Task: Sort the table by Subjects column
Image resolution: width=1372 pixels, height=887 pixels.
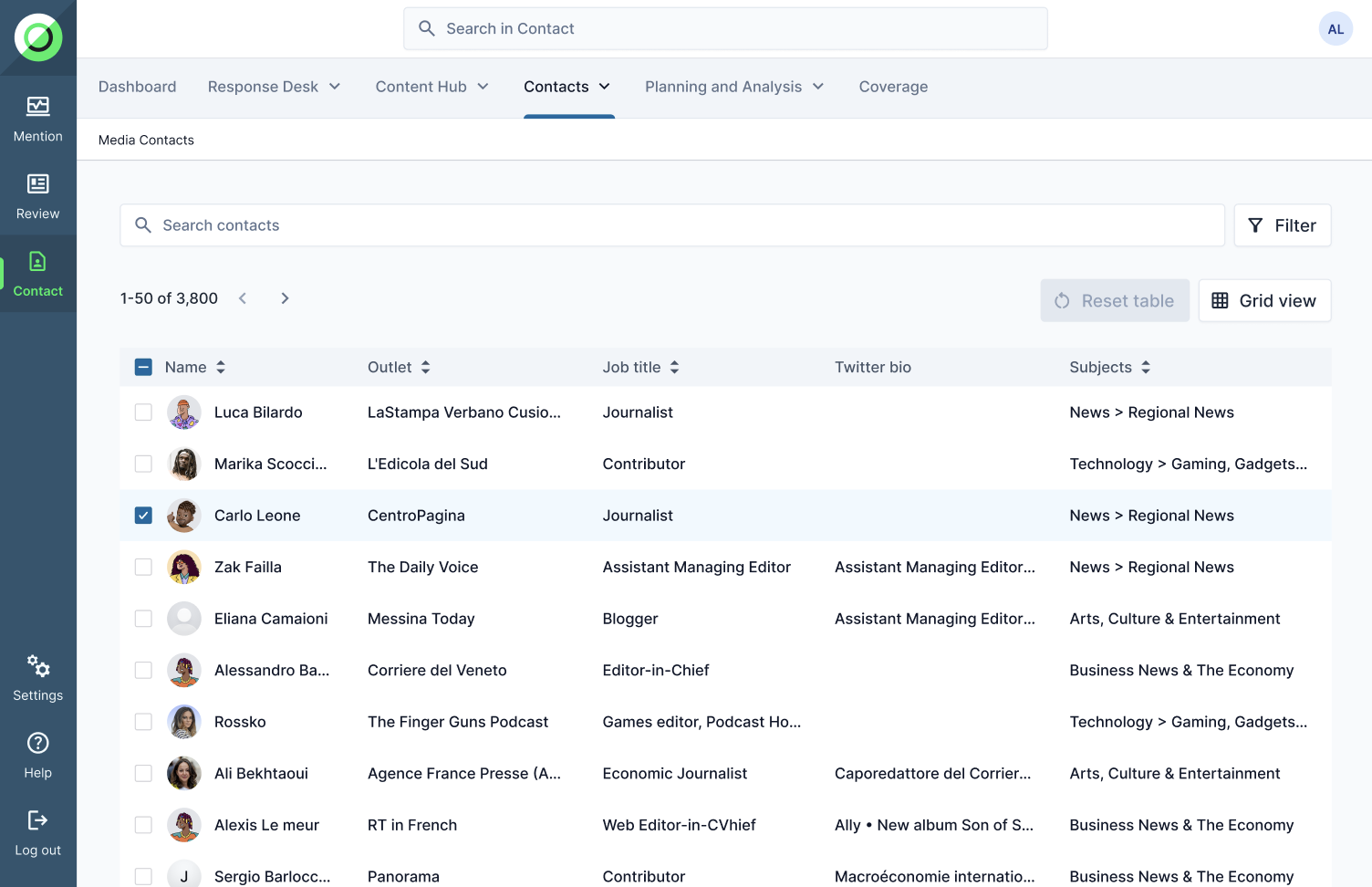Action: pos(1146,367)
